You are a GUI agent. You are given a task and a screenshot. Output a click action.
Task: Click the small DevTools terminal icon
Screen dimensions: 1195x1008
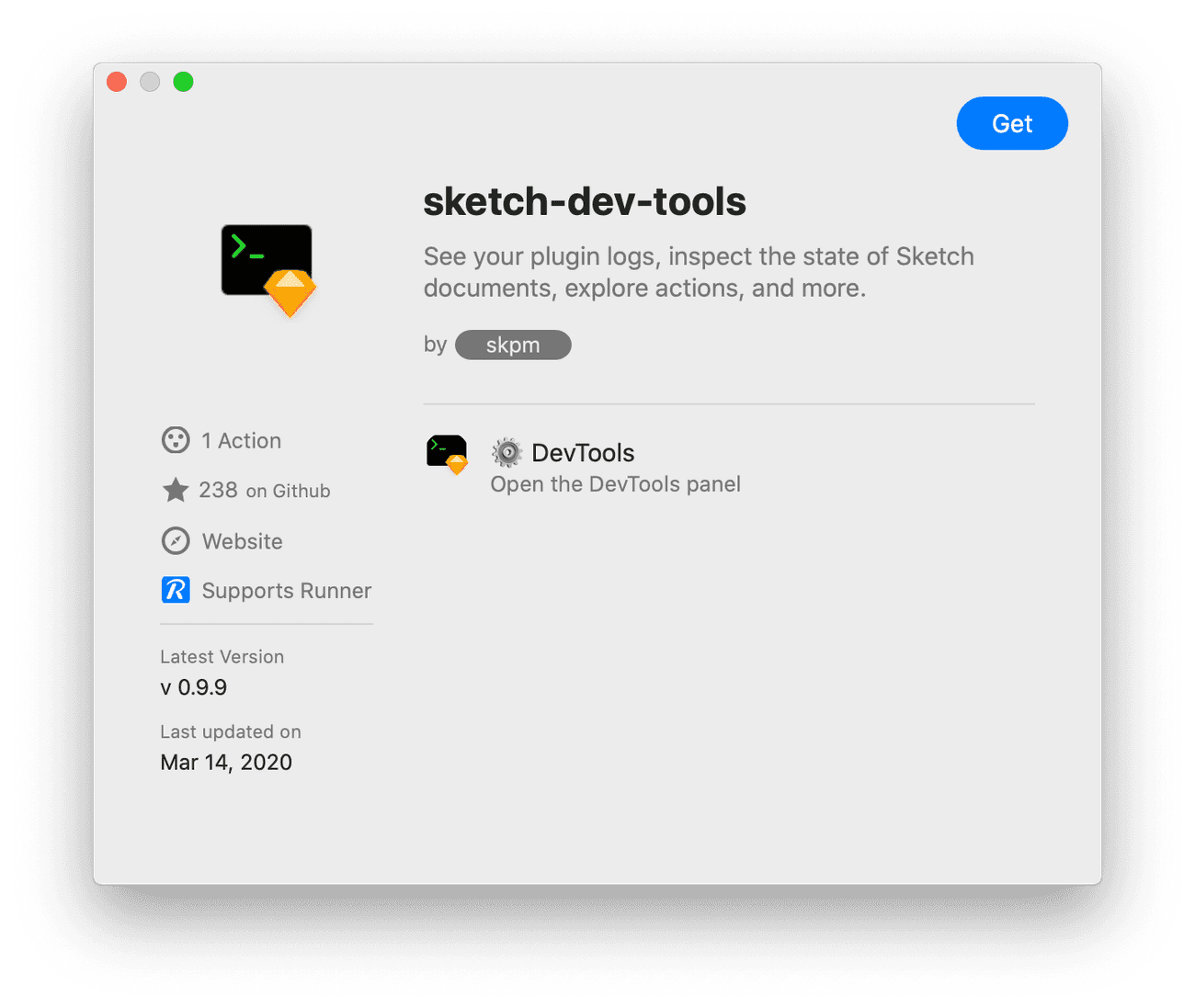tap(448, 454)
